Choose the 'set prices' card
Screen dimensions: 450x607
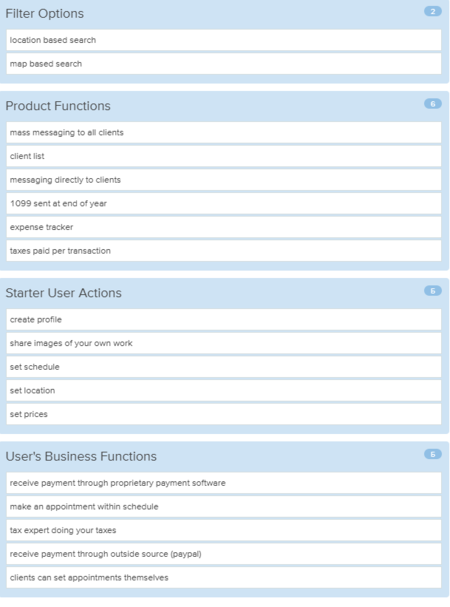(x=224, y=414)
